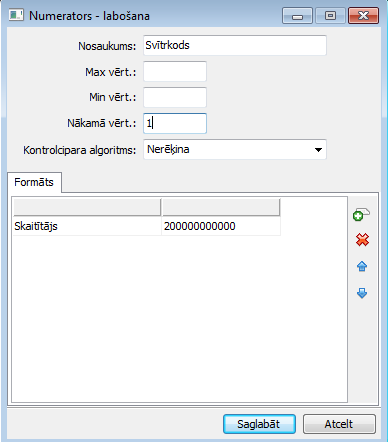Close the Numerators window
The height and width of the screenshot is (442, 388).
point(363,16)
